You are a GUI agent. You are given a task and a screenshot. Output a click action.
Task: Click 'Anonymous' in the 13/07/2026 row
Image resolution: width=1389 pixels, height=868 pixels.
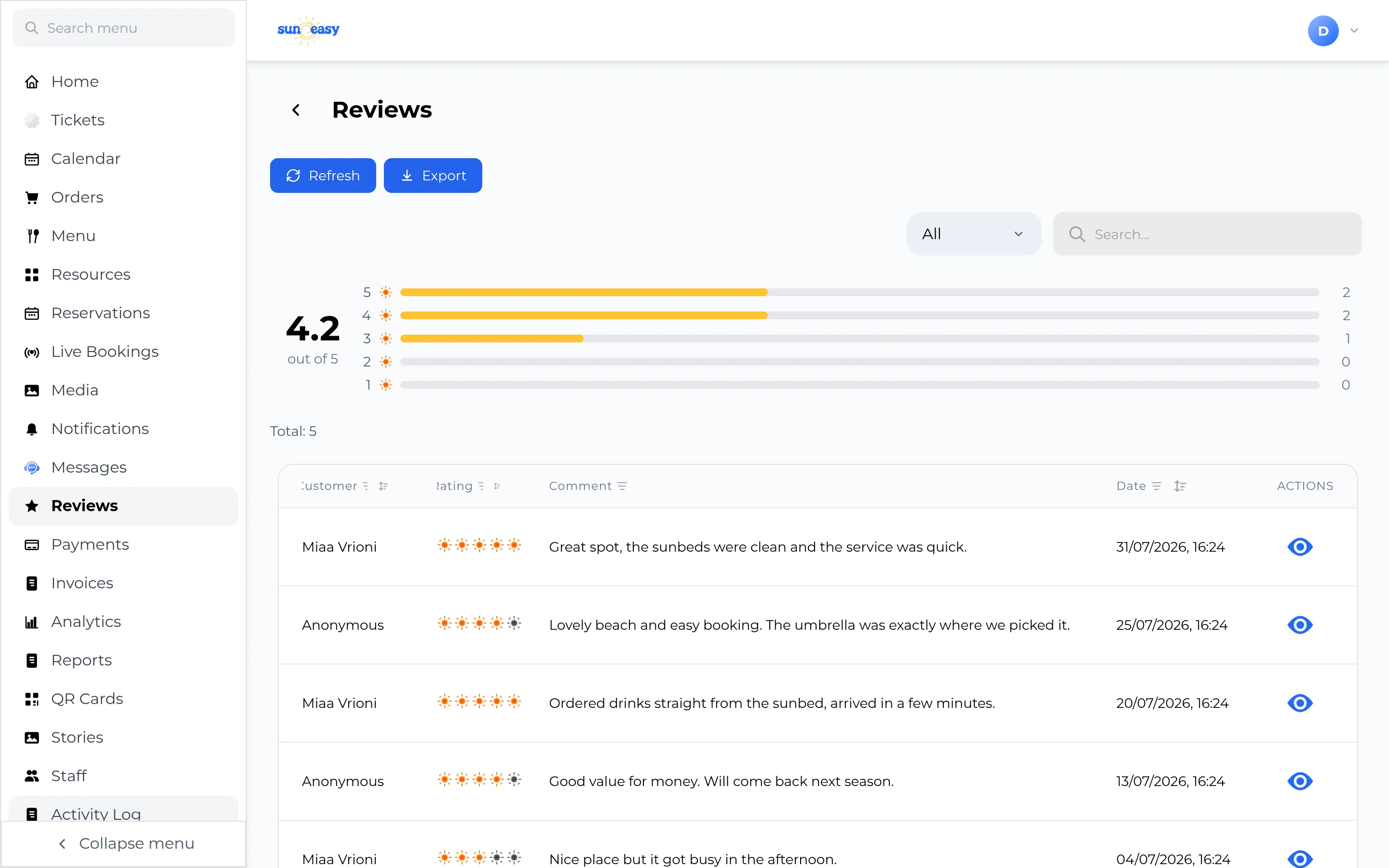click(342, 781)
